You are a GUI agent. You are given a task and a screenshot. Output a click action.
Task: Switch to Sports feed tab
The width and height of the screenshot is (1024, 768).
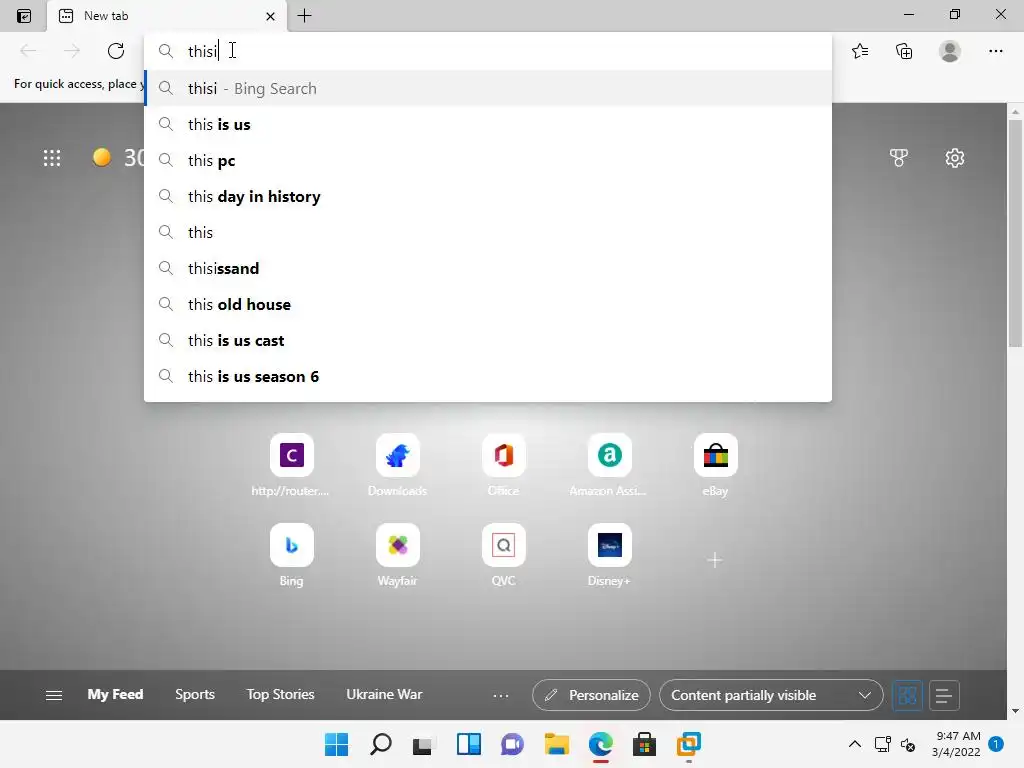195,694
